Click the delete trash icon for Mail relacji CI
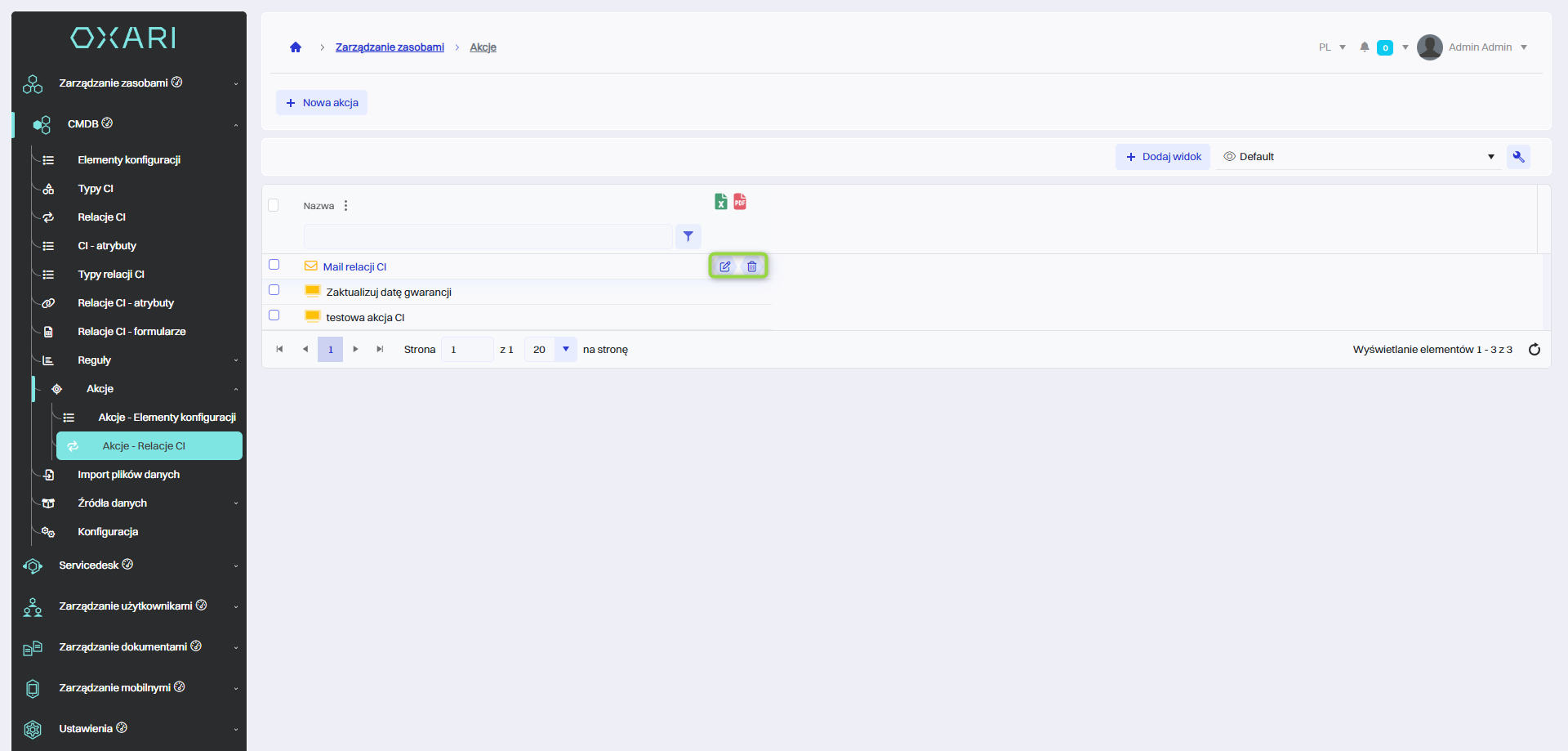This screenshot has width=1568, height=751. pos(751,266)
